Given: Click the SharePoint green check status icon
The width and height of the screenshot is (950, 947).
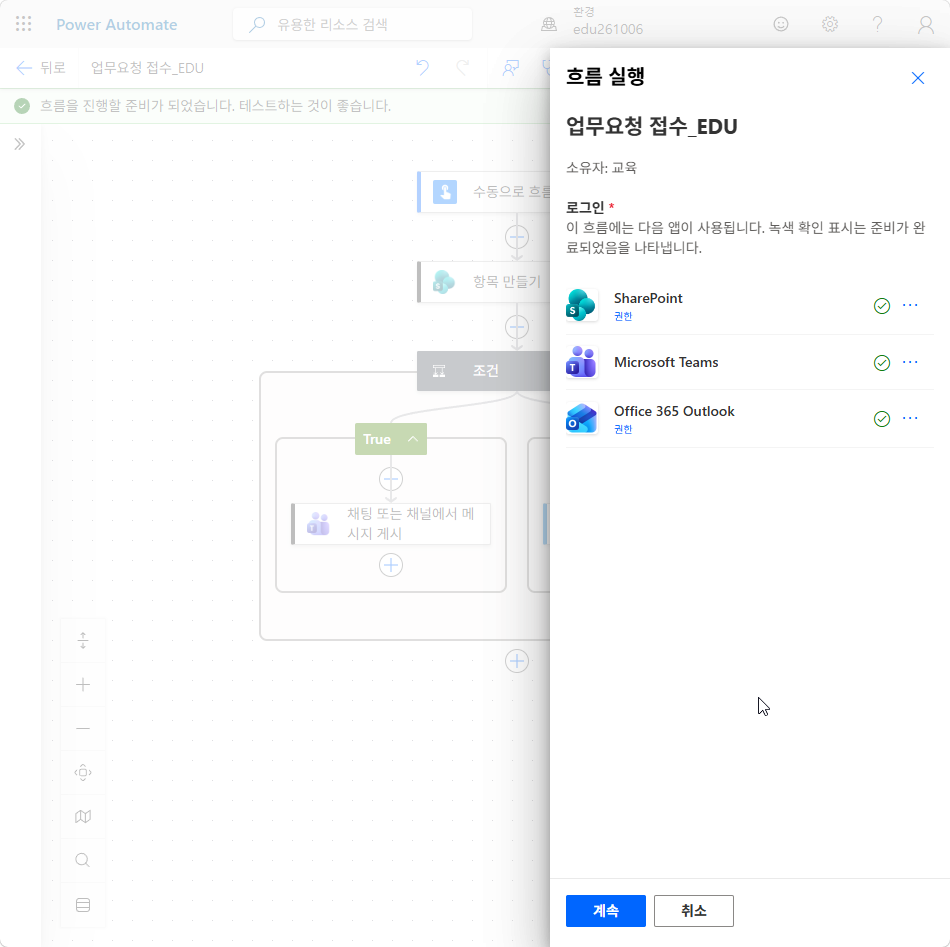Looking at the screenshot, I should point(882,306).
